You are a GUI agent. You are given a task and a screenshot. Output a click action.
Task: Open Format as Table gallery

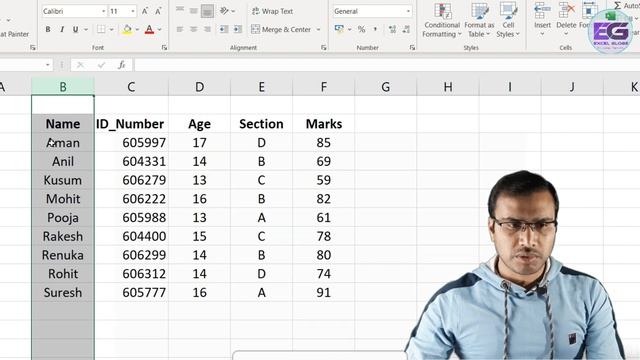tap(479, 20)
